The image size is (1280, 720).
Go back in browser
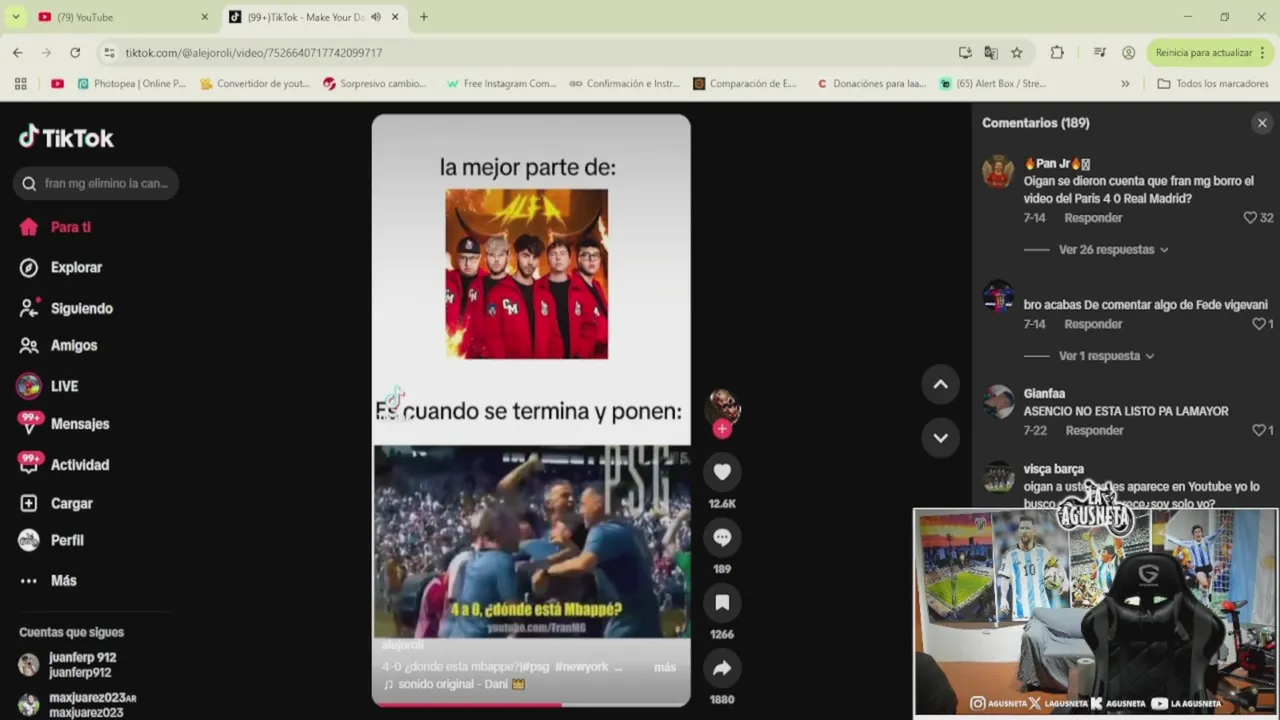17,52
